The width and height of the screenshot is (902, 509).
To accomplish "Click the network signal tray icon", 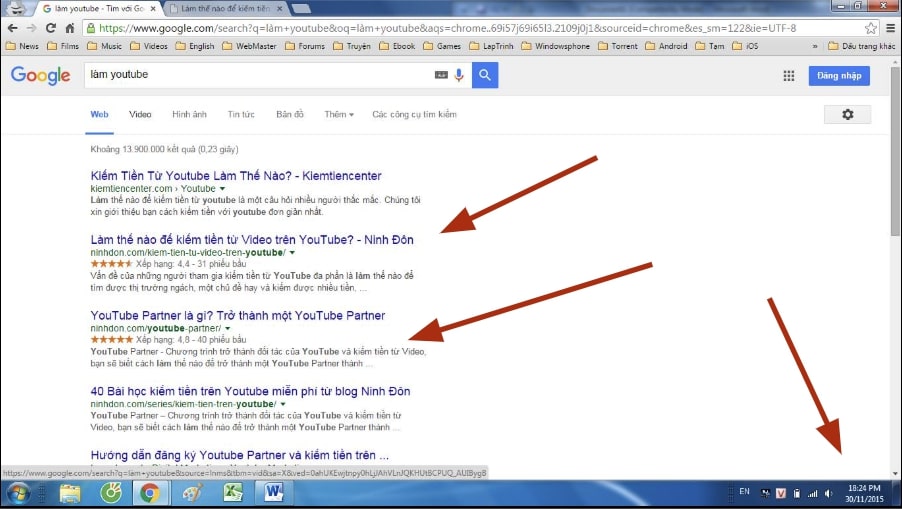I will coord(813,493).
